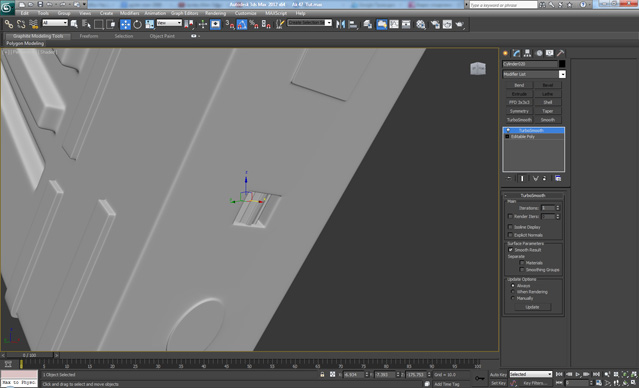
Task: Check Separate by Smoothing Groups checkbox
Action: point(522,270)
